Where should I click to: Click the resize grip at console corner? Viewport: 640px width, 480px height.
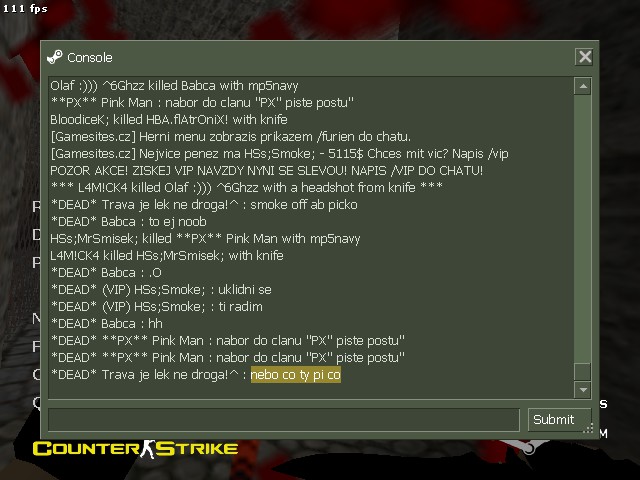pyautogui.click(x=588, y=428)
